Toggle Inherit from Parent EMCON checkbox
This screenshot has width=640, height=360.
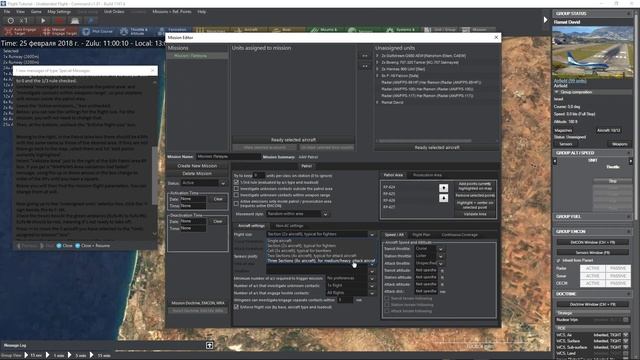558,260
